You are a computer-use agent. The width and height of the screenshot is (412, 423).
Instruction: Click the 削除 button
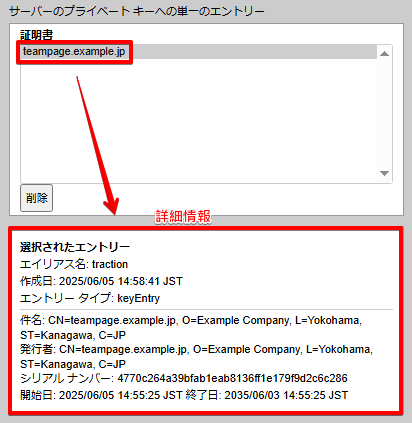pyautogui.click(x=36, y=198)
